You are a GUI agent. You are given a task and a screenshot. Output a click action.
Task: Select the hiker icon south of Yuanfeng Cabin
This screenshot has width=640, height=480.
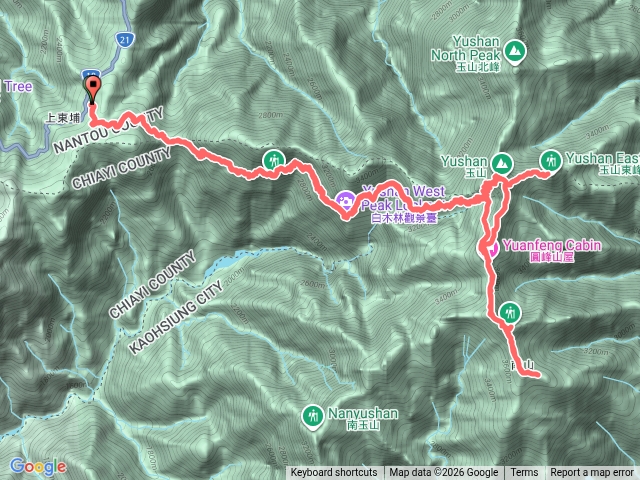509,313
